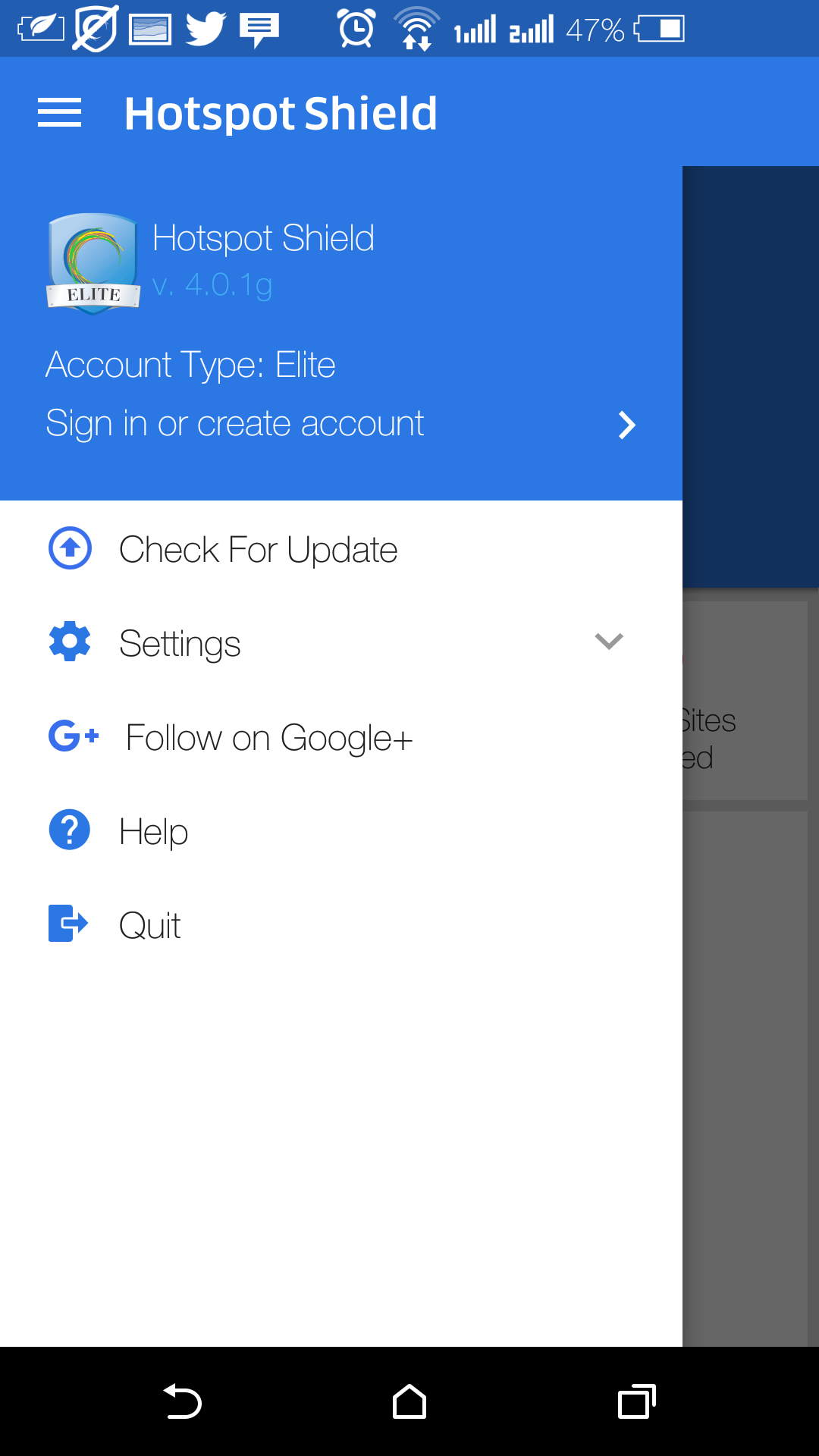Tap Account Type: Elite text
819x1456 pixels.
(x=190, y=365)
